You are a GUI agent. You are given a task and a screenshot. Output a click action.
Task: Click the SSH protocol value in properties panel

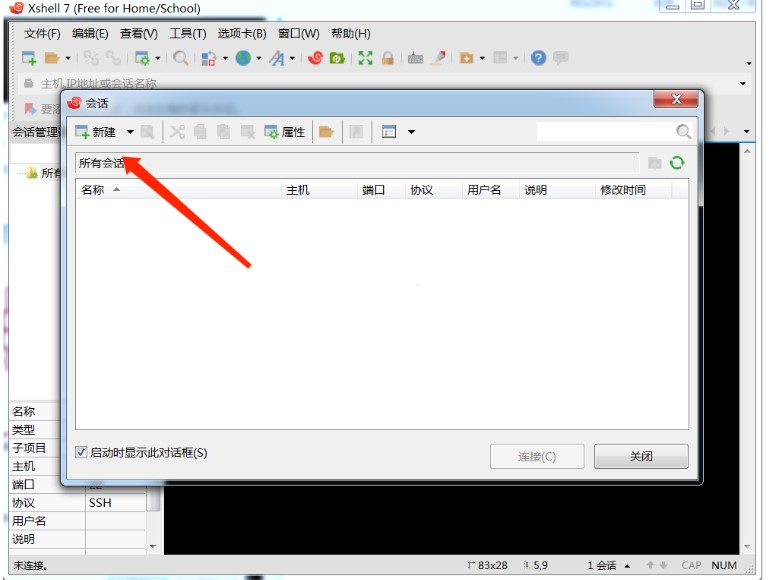tap(100, 503)
